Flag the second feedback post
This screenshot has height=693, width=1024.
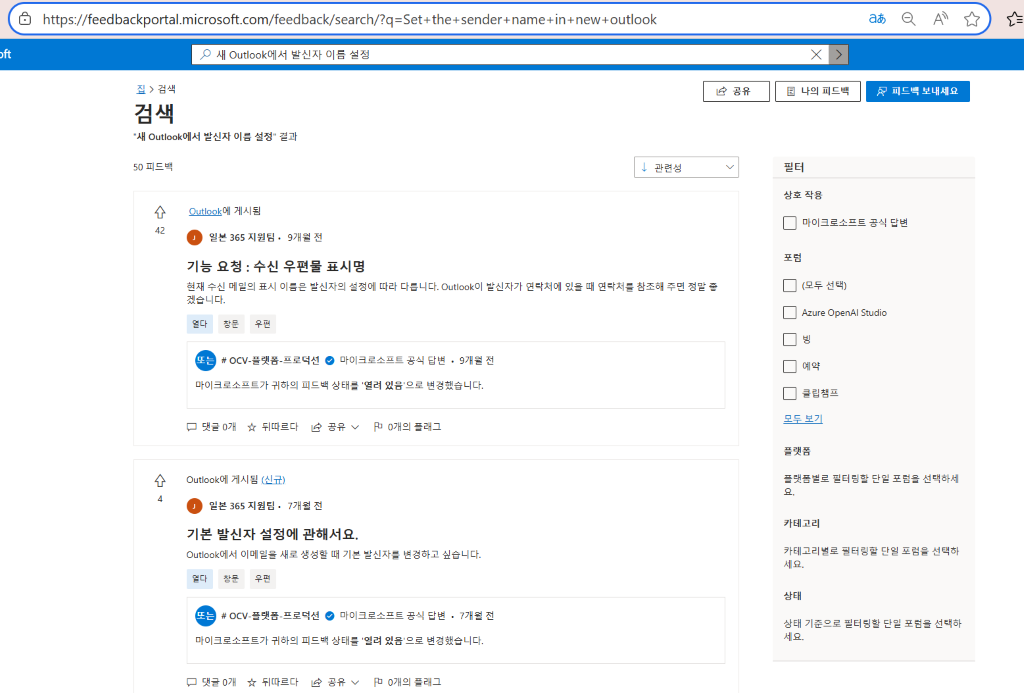click(x=407, y=682)
